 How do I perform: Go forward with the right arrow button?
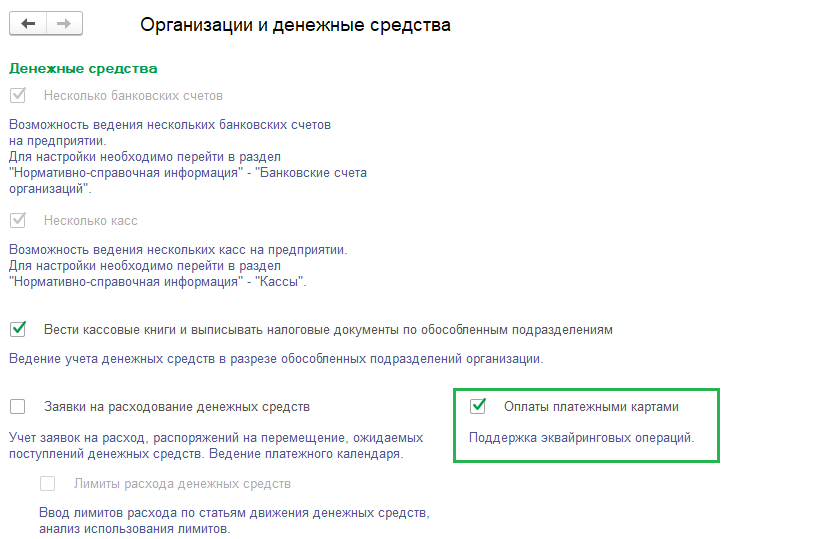tap(64, 23)
